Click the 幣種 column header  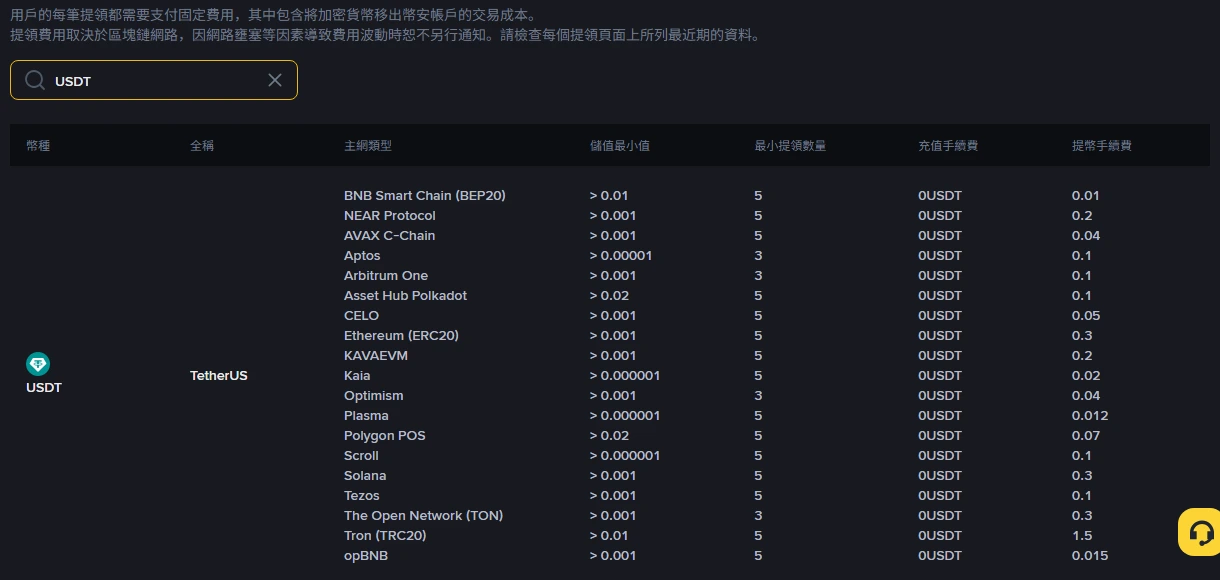pos(38,146)
